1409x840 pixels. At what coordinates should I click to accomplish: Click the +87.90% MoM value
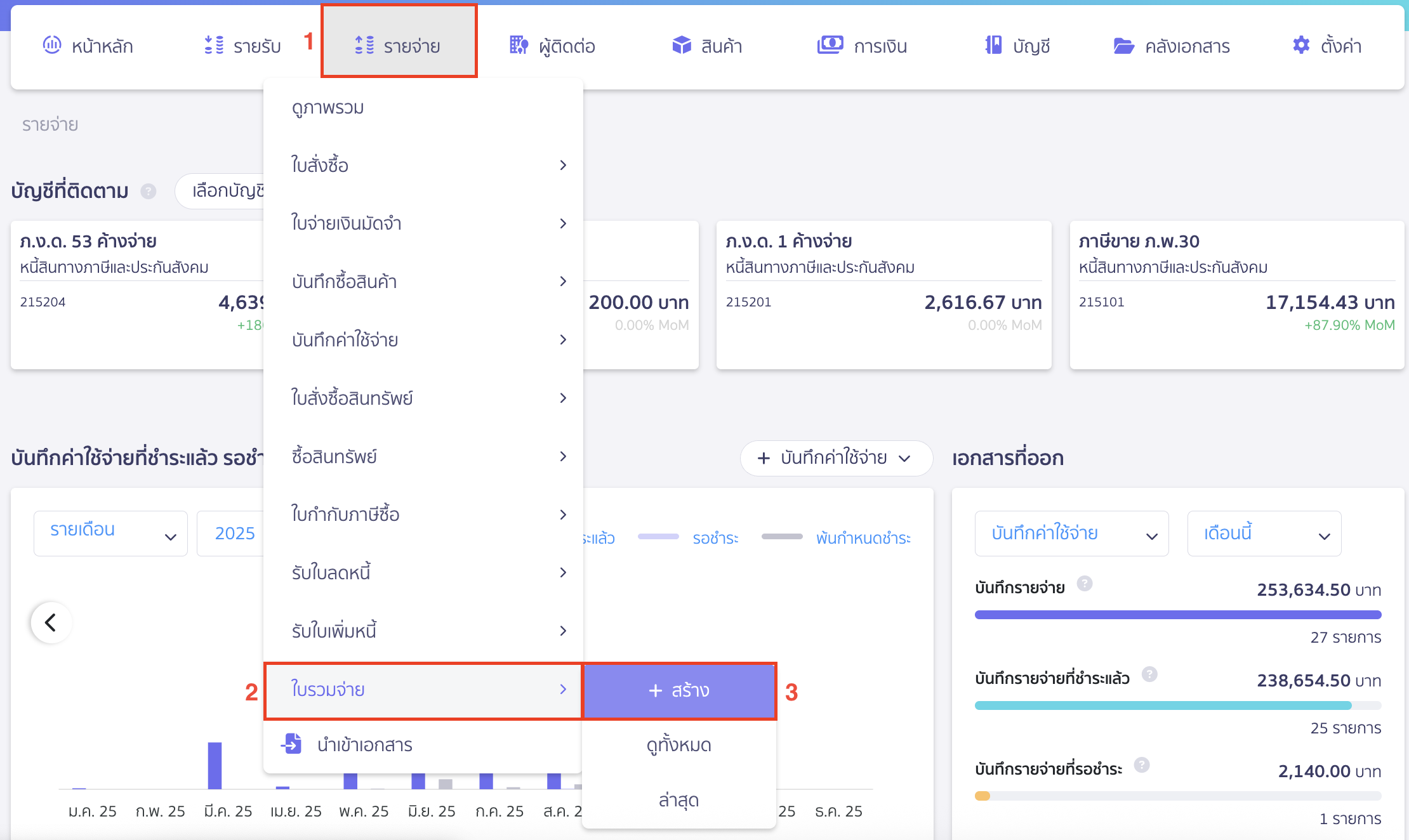coord(1349,325)
